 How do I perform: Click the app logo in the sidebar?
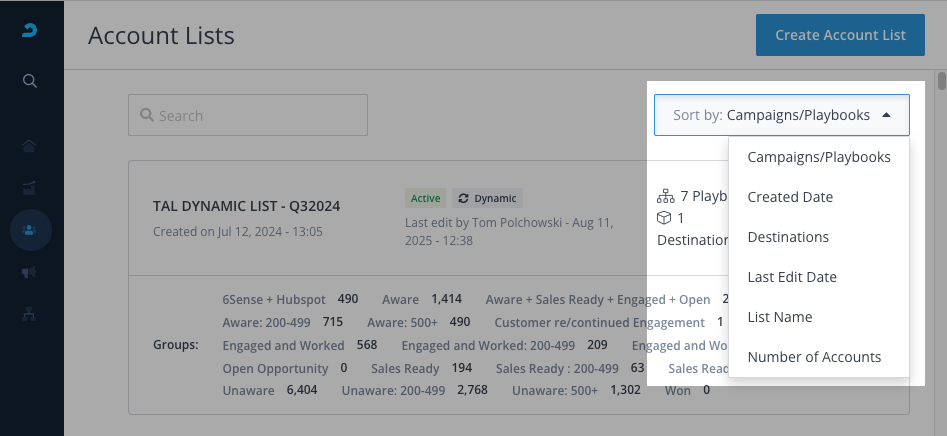coord(31,33)
